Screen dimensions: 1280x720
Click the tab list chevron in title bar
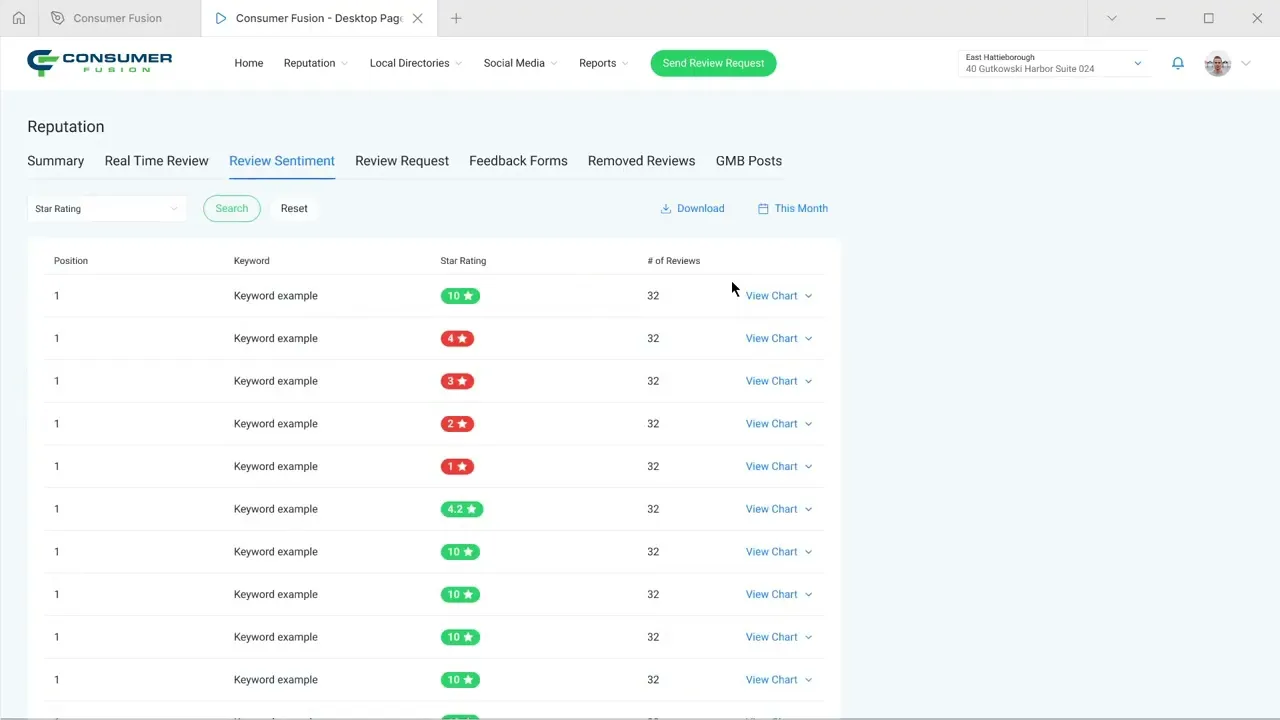(1112, 18)
